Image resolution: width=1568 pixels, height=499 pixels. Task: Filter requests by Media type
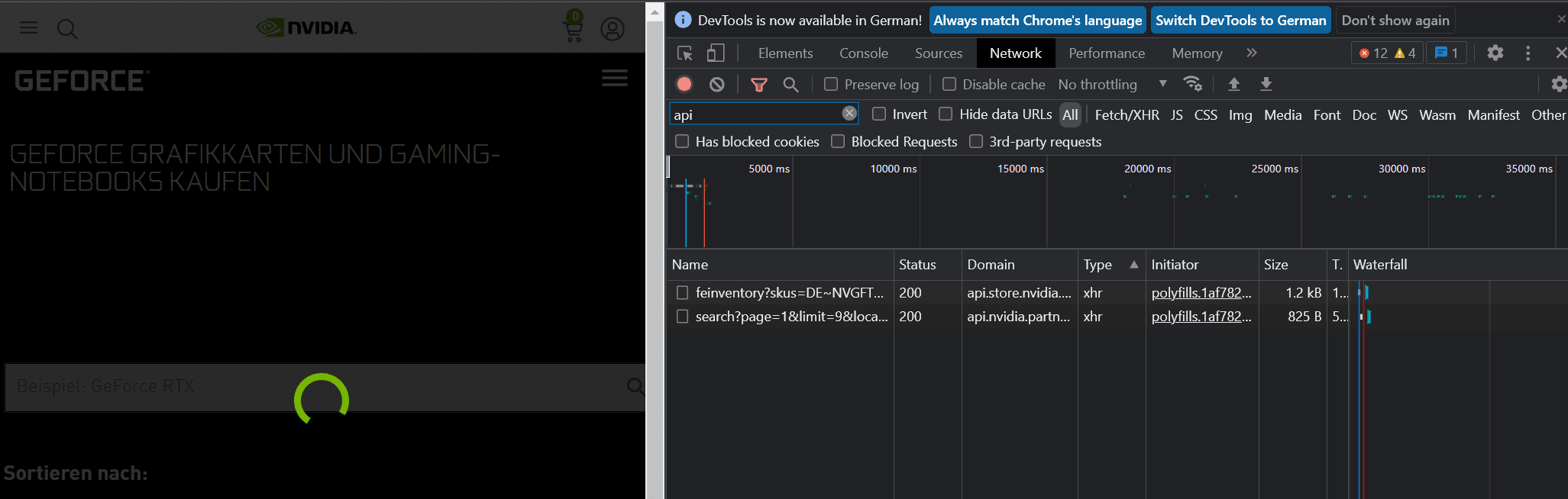(x=1283, y=114)
